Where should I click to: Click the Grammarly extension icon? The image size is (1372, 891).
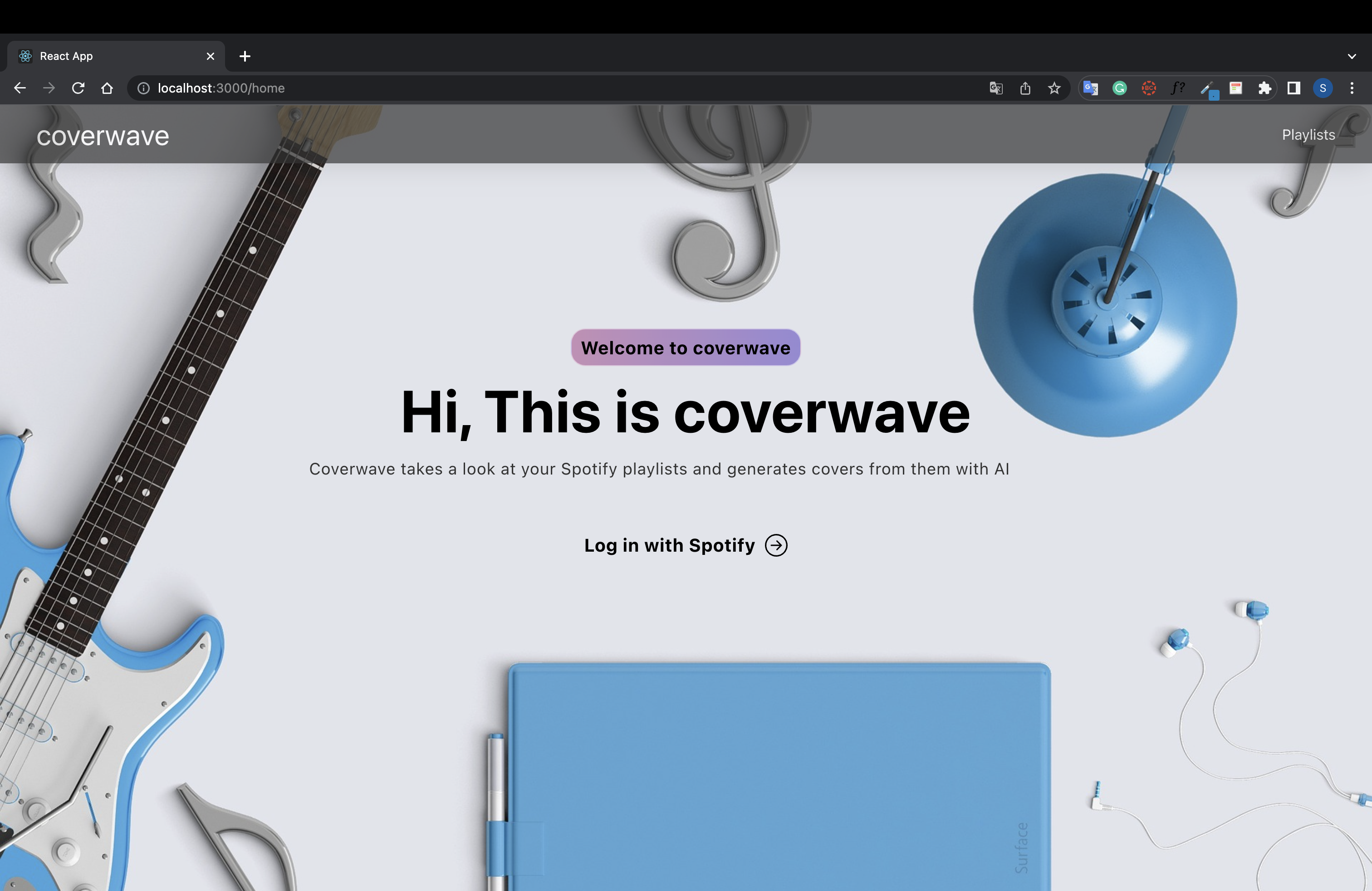click(x=1119, y=88)
